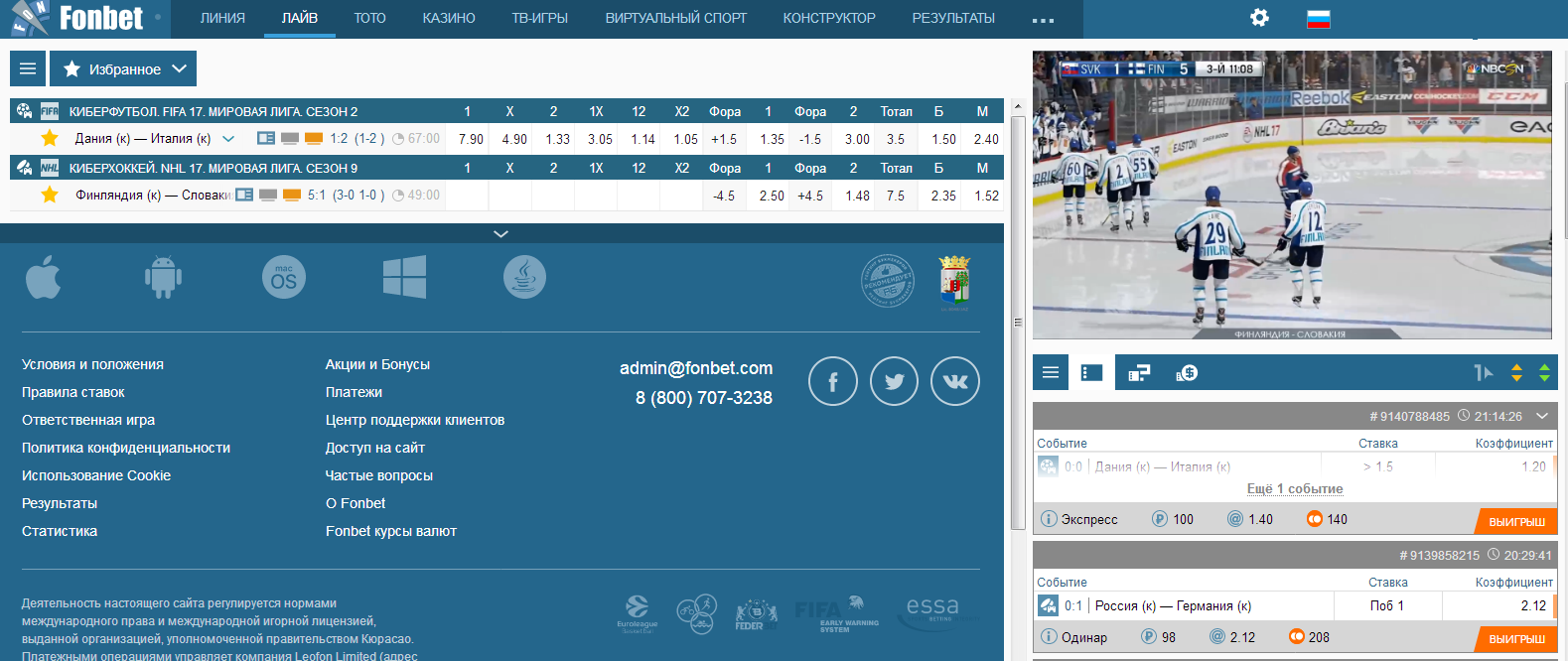The image size is (1568, 661).
Task: Open the coupon panel hamburger menu
Action: click(x=1051, y=372)
